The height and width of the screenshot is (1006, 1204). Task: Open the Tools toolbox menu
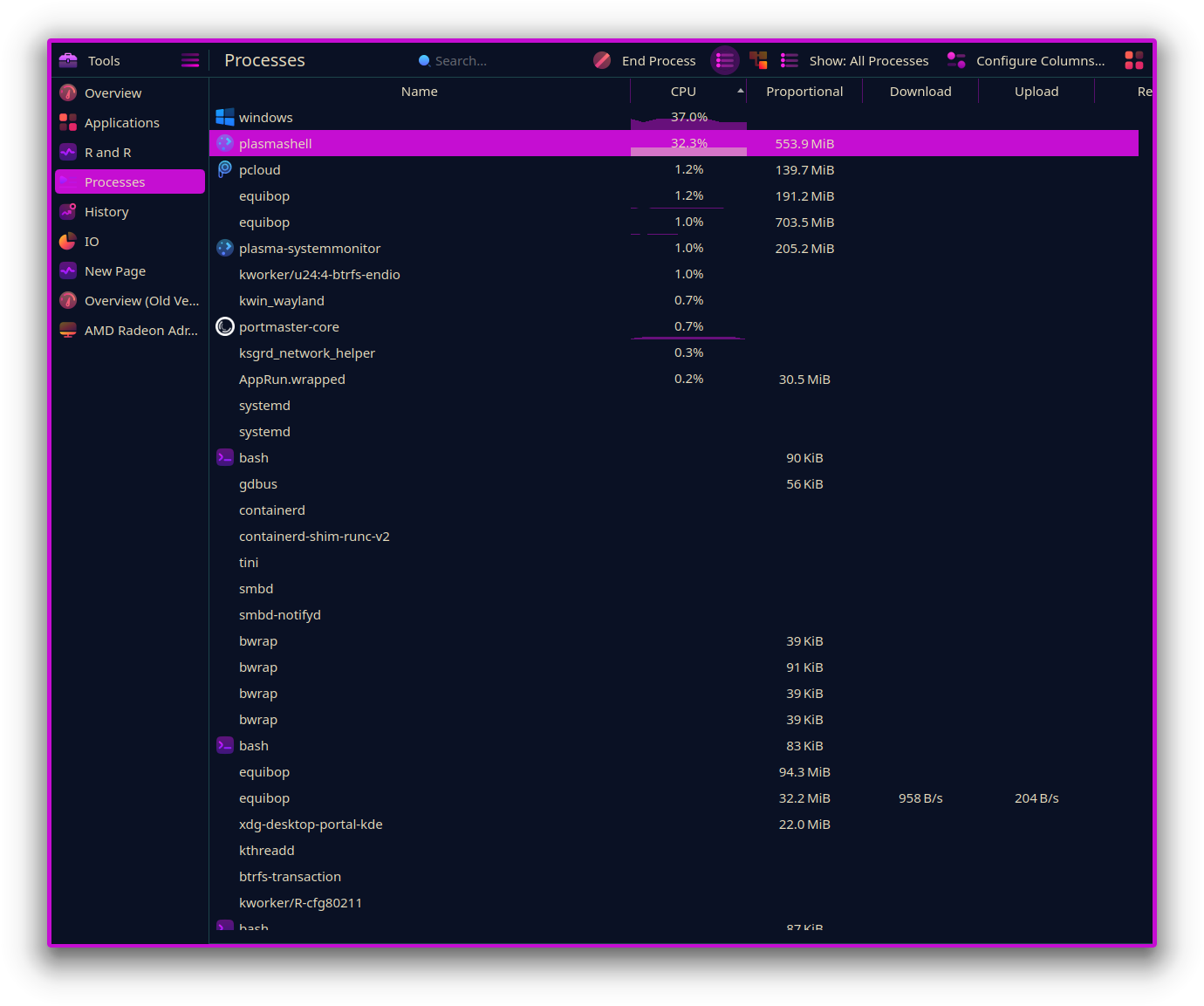point(90,61)
